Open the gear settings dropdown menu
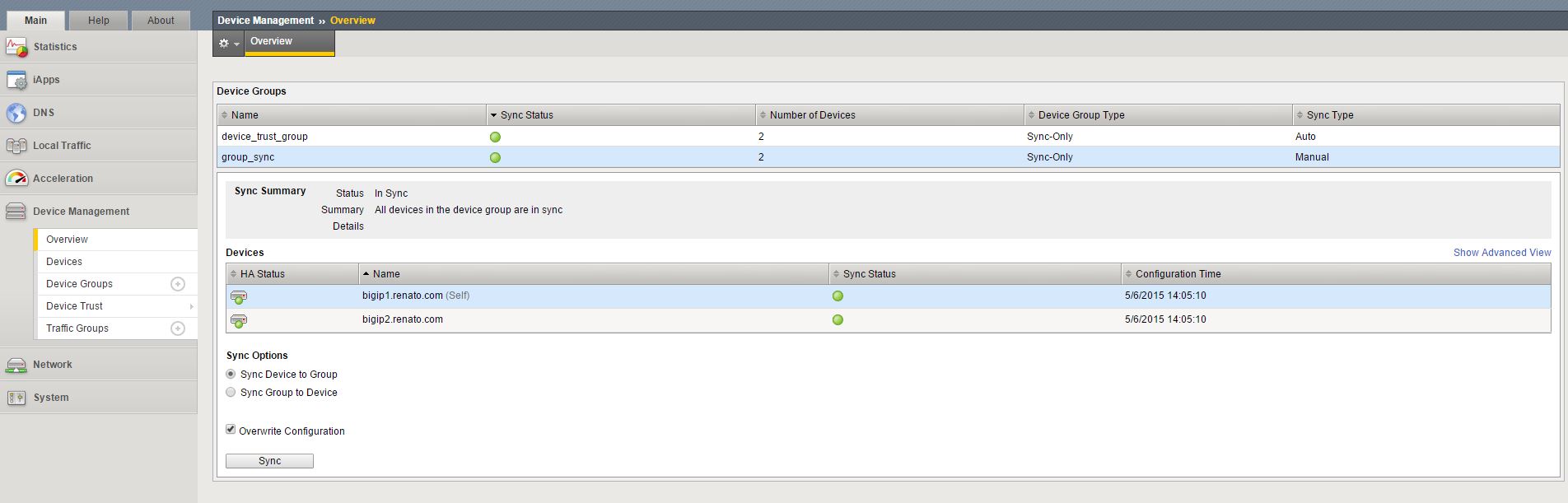 pos(228,43)
